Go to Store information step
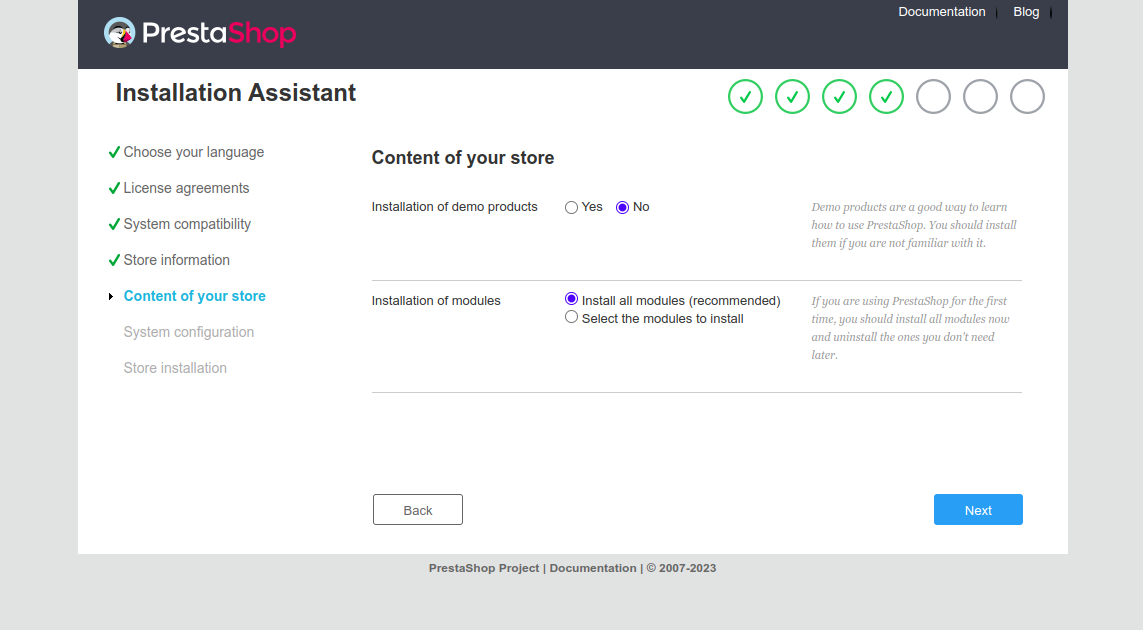1143x630 pixels. pyautogui.click(x=176, y=260)
